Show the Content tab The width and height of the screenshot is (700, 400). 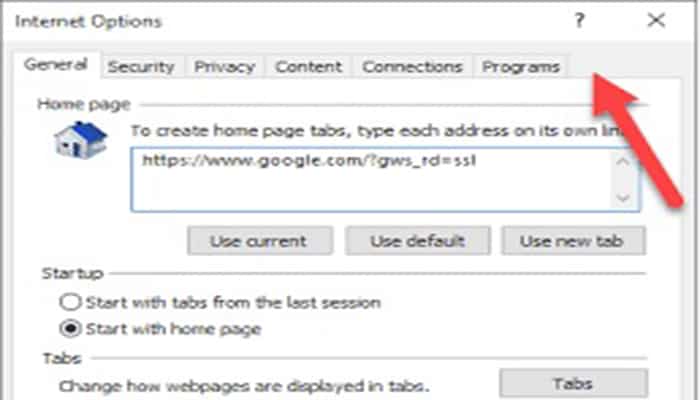click(308, 67)
